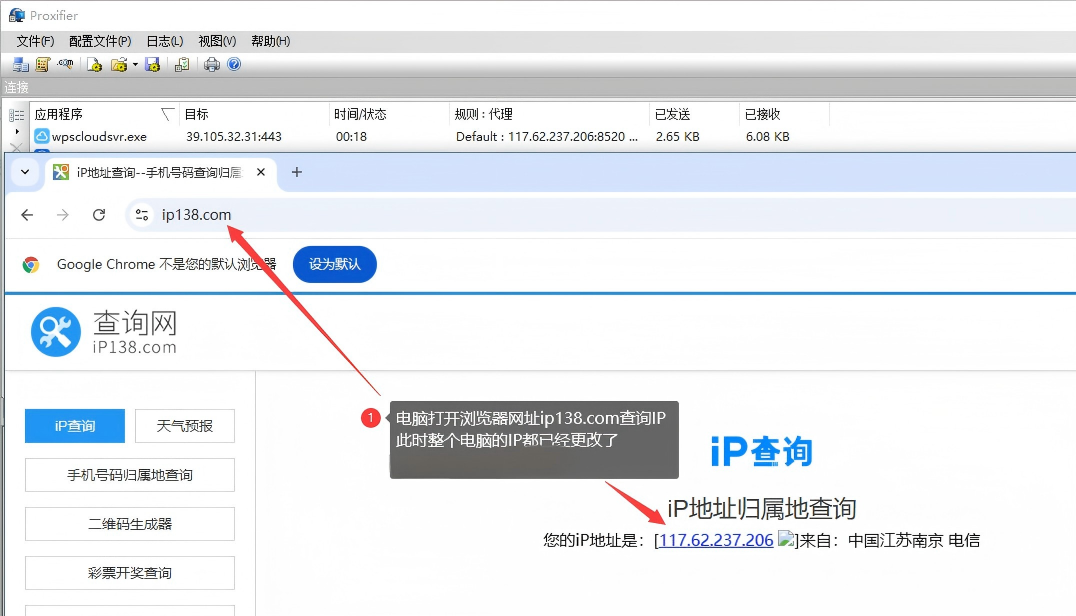Click 中国江苏南京 电信 location text
The width and height of the screenshot is (1076, 616).
[x=914, y=541]
